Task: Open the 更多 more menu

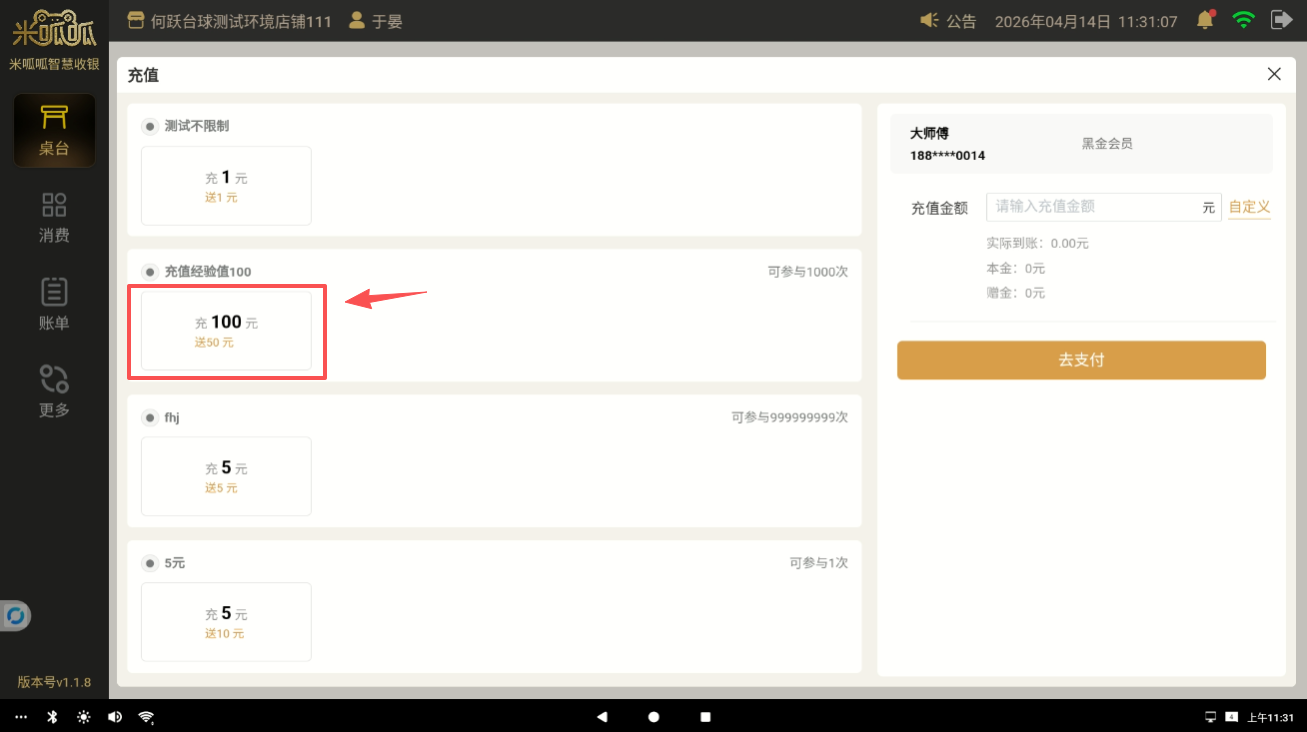Action: [x=54, y=391]
